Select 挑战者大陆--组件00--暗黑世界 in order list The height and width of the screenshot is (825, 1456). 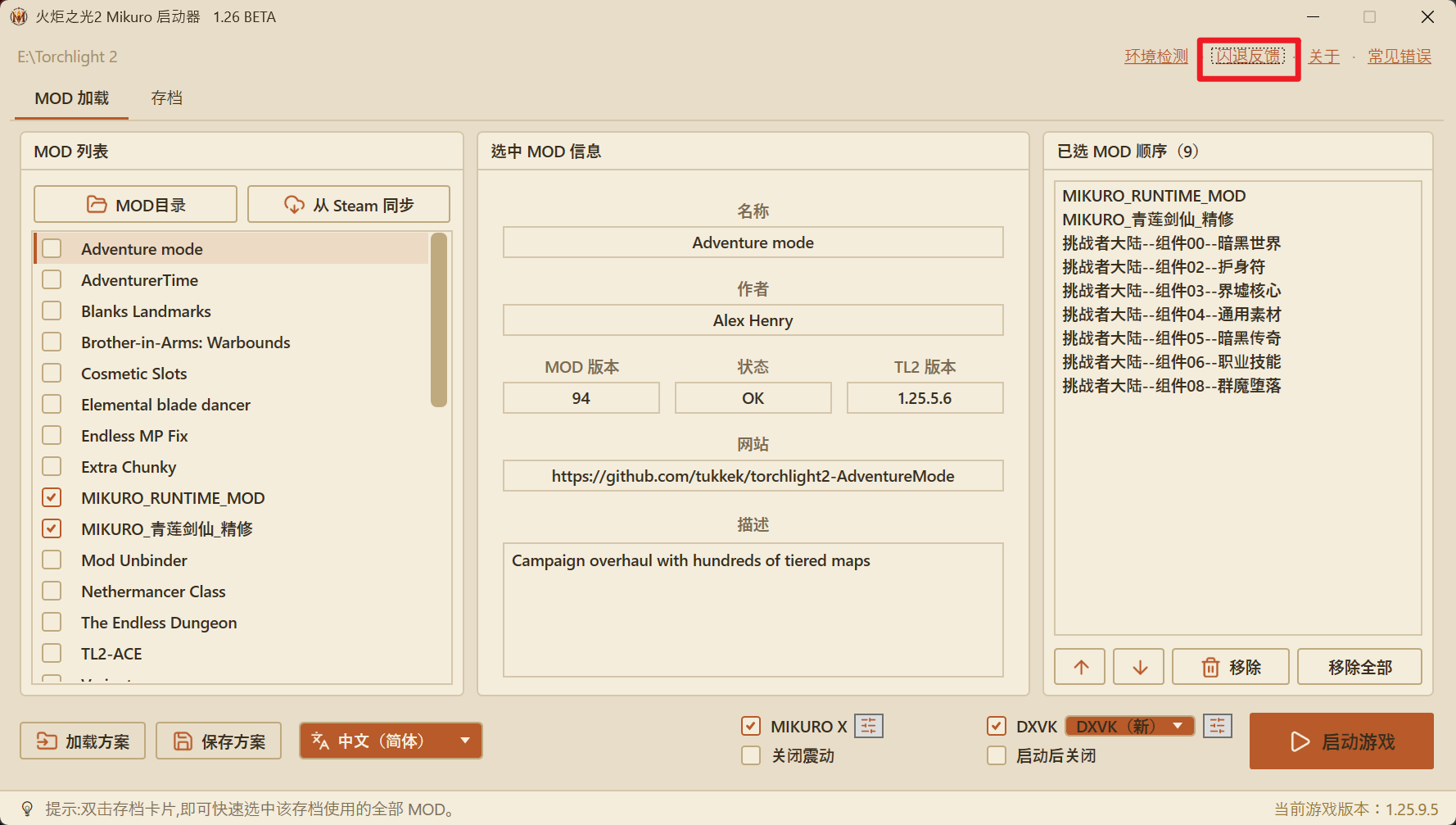[1171, 243]
